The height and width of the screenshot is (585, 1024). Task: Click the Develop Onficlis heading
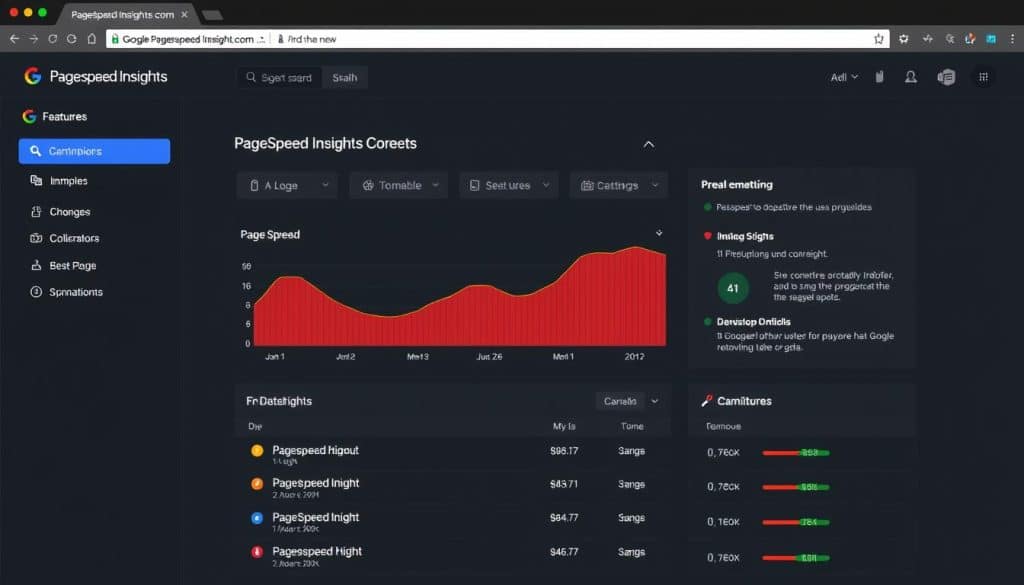pos(754,322)
